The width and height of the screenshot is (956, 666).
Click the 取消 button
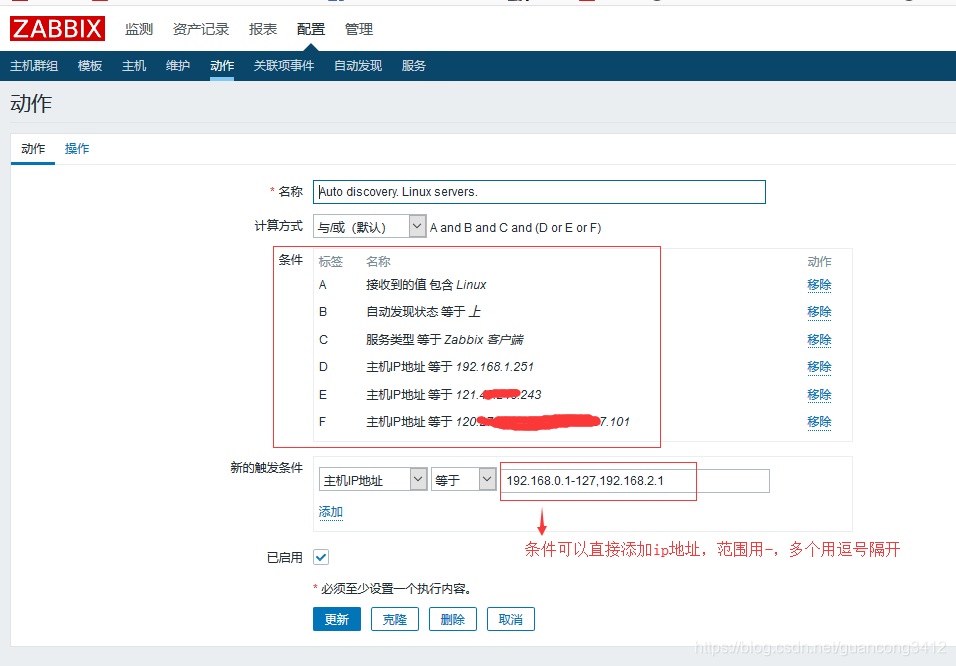tap(510, 619)
